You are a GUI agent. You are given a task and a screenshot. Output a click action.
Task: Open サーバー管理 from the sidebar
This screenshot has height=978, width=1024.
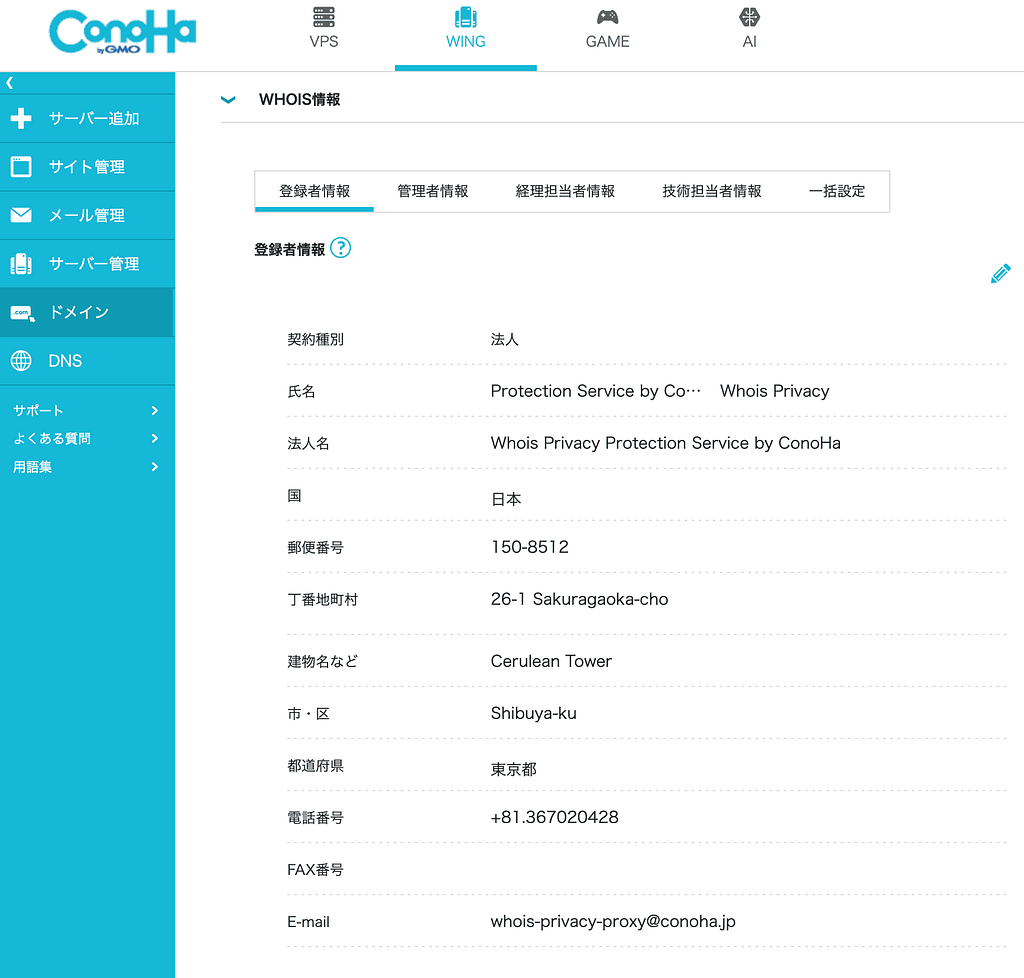coord(87,263)
